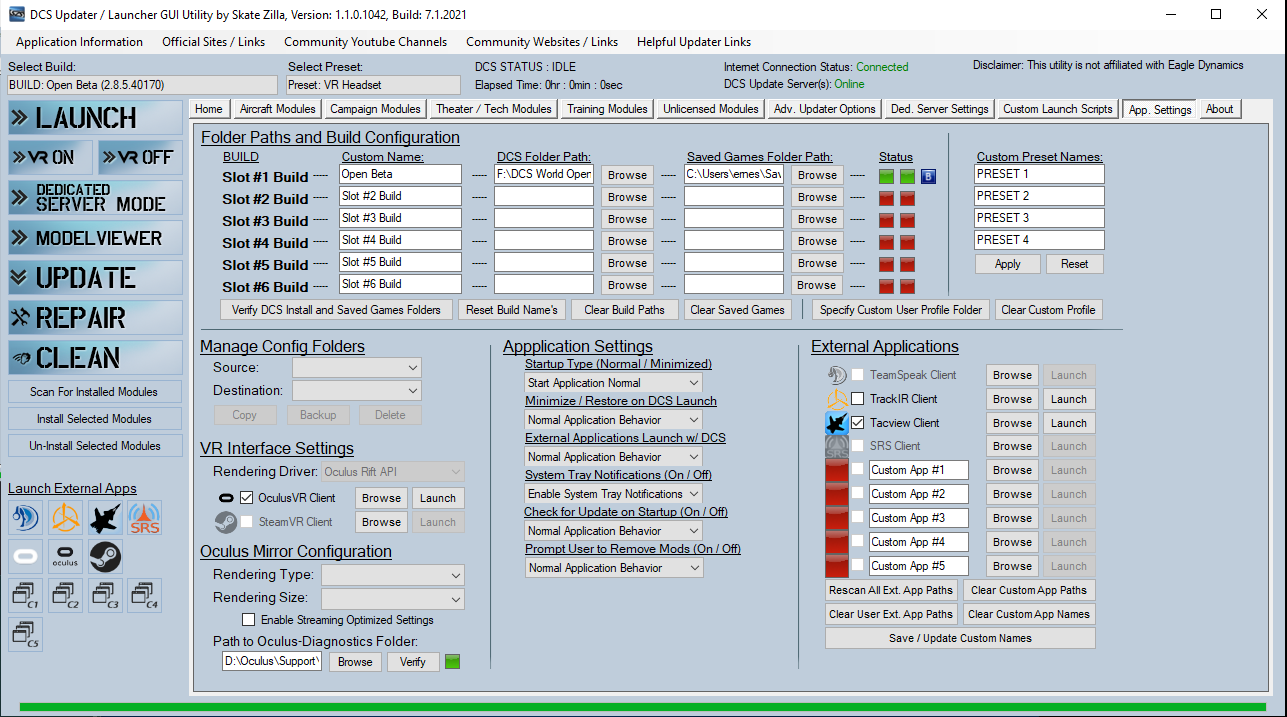Click the PRESET 1 name field
Image resolution: width=1287 pixels, height=717 pixels.
1040,174
